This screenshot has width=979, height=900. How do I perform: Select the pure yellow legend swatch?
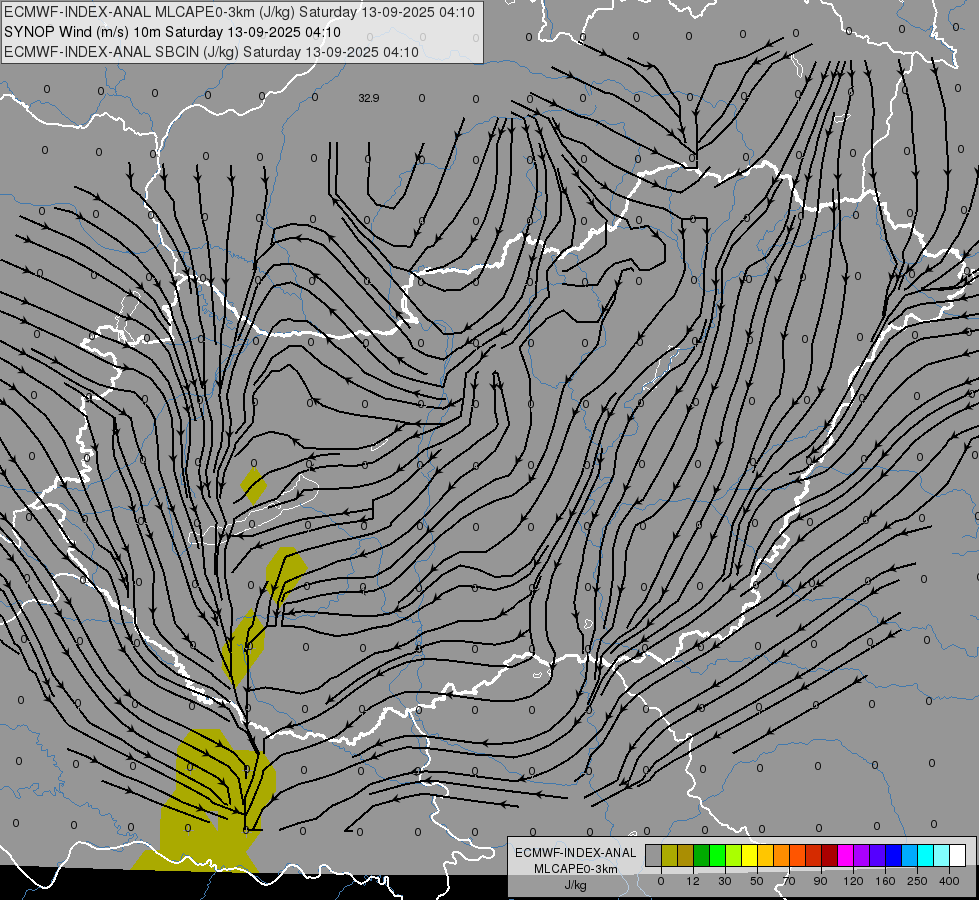pos(750,856)
